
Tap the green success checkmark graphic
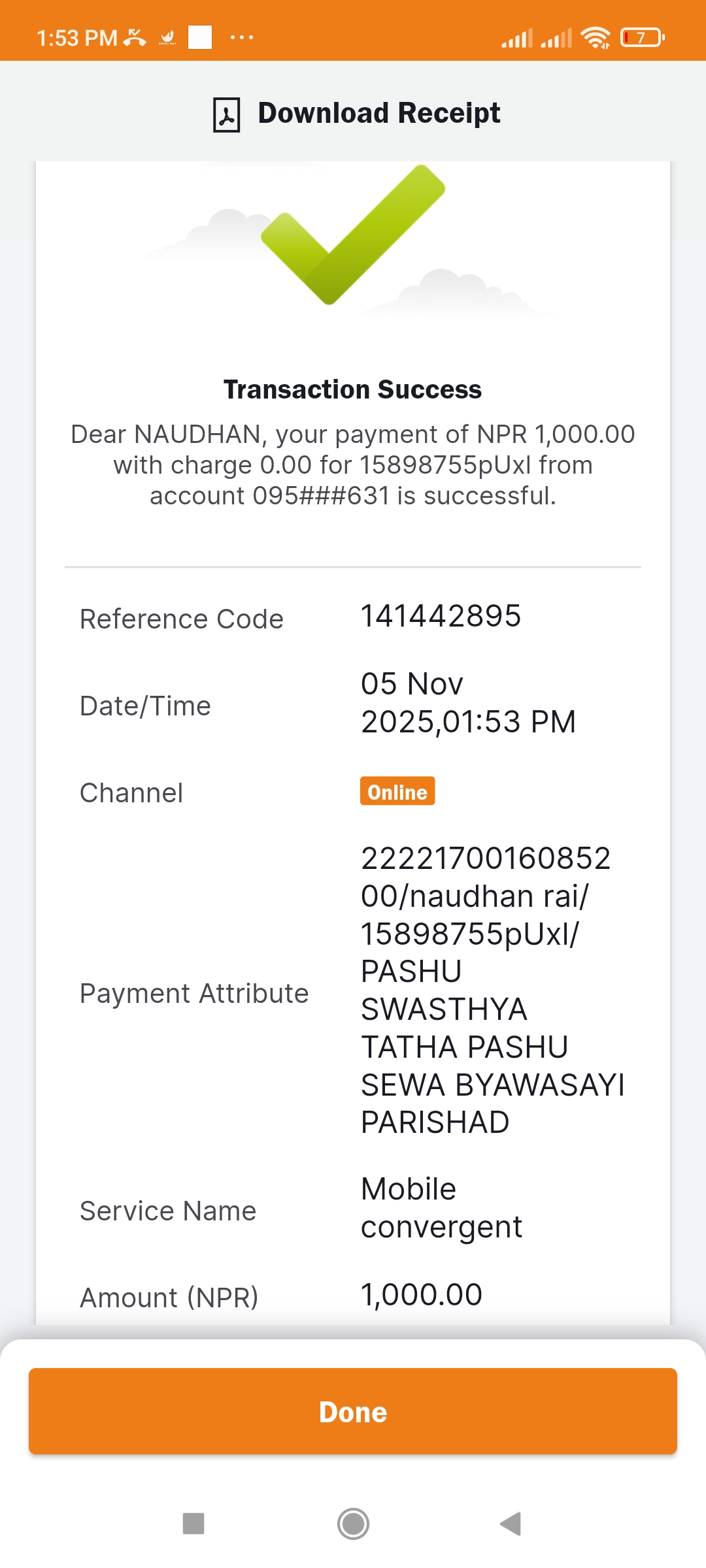click(x=353, y=235)
